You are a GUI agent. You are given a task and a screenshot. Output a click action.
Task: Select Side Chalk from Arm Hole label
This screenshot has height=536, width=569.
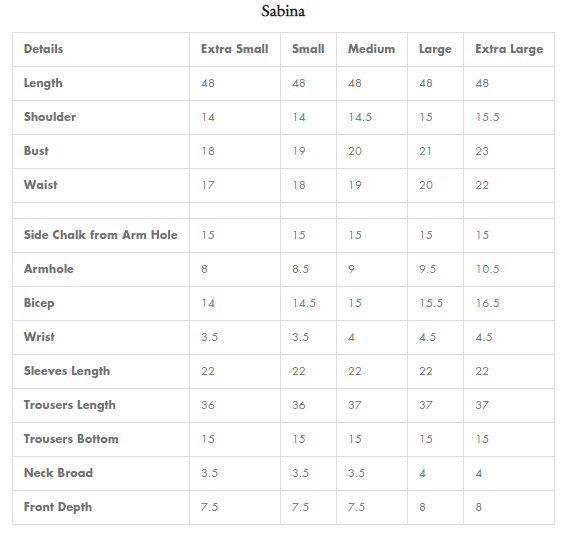pos(101,235)
